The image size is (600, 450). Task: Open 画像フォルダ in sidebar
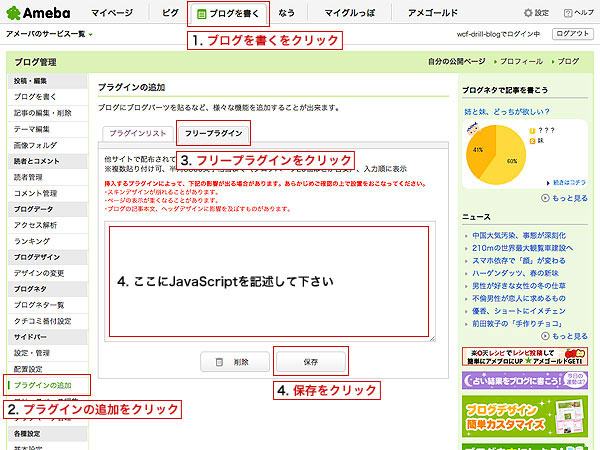coord(35,145)
